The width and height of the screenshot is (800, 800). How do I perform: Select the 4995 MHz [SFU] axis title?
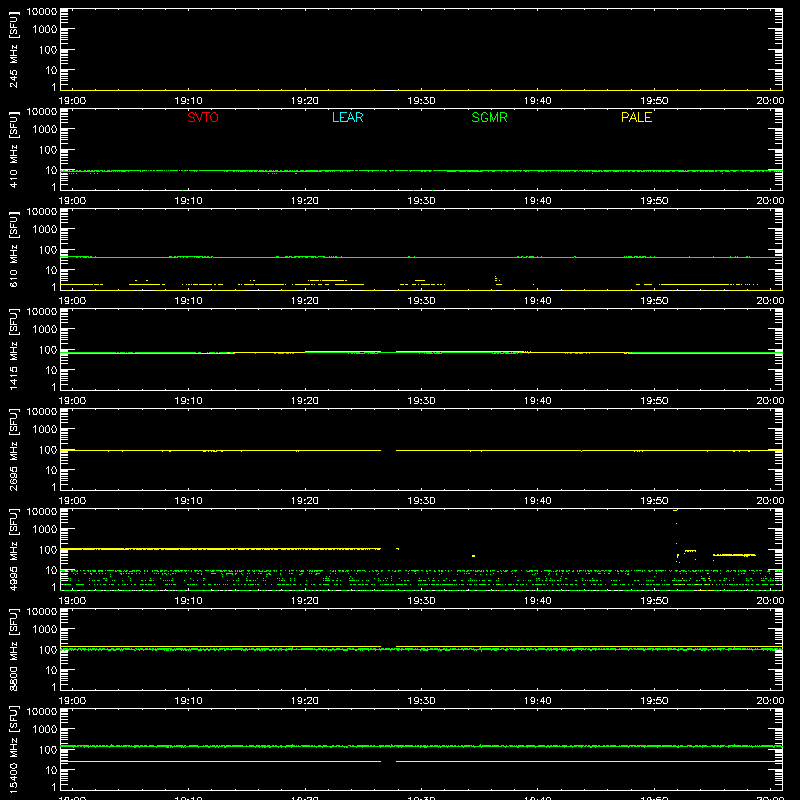point(13,549)
